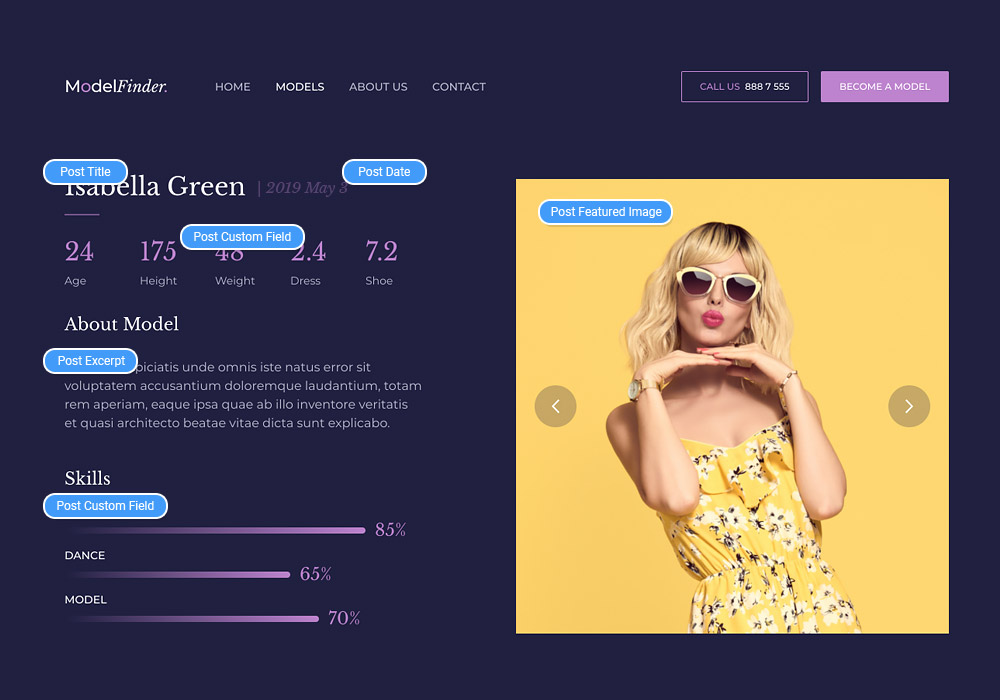
Task: Click the Become a Model button
Action: pyautogui.click(x=884, y=87)
